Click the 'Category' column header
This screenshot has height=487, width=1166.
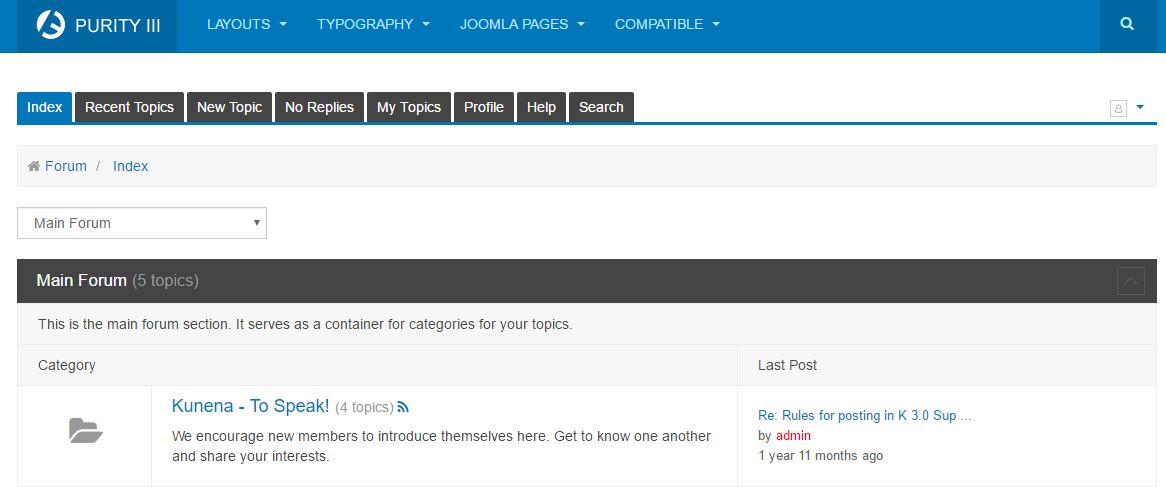67,365
